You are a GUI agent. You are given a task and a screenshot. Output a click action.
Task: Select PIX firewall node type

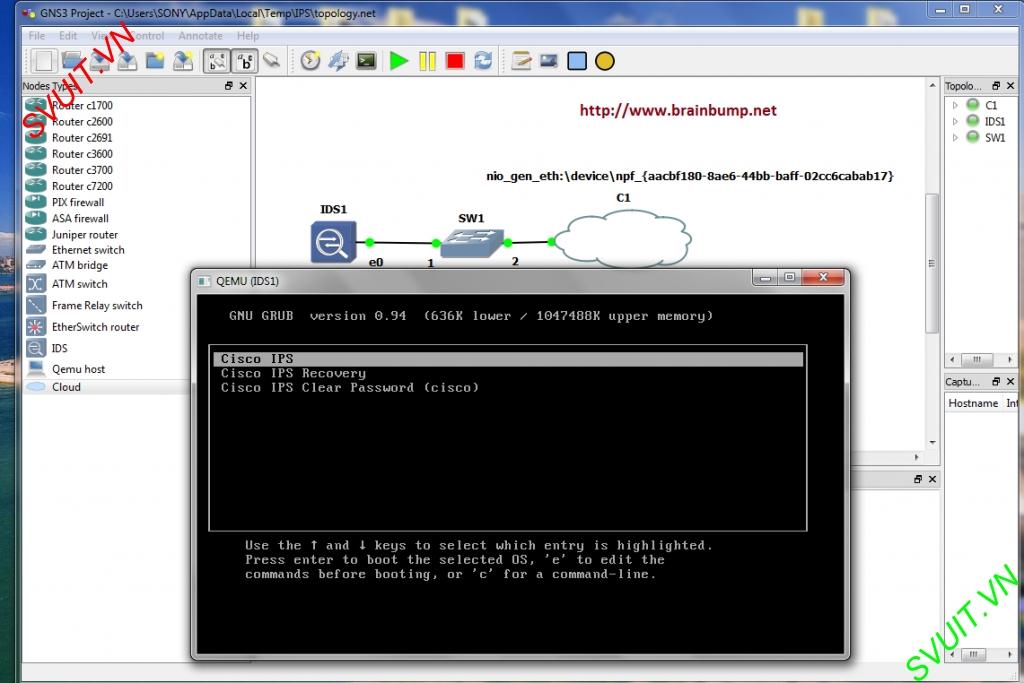[78, 202]
